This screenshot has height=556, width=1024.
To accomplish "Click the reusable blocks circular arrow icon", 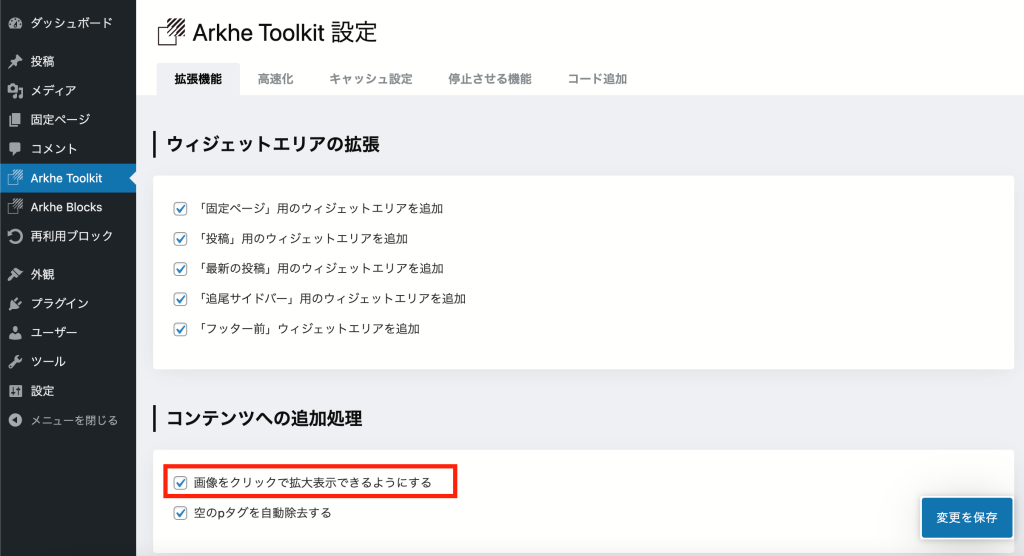I will pyautogui.click(x=15, y=236).
